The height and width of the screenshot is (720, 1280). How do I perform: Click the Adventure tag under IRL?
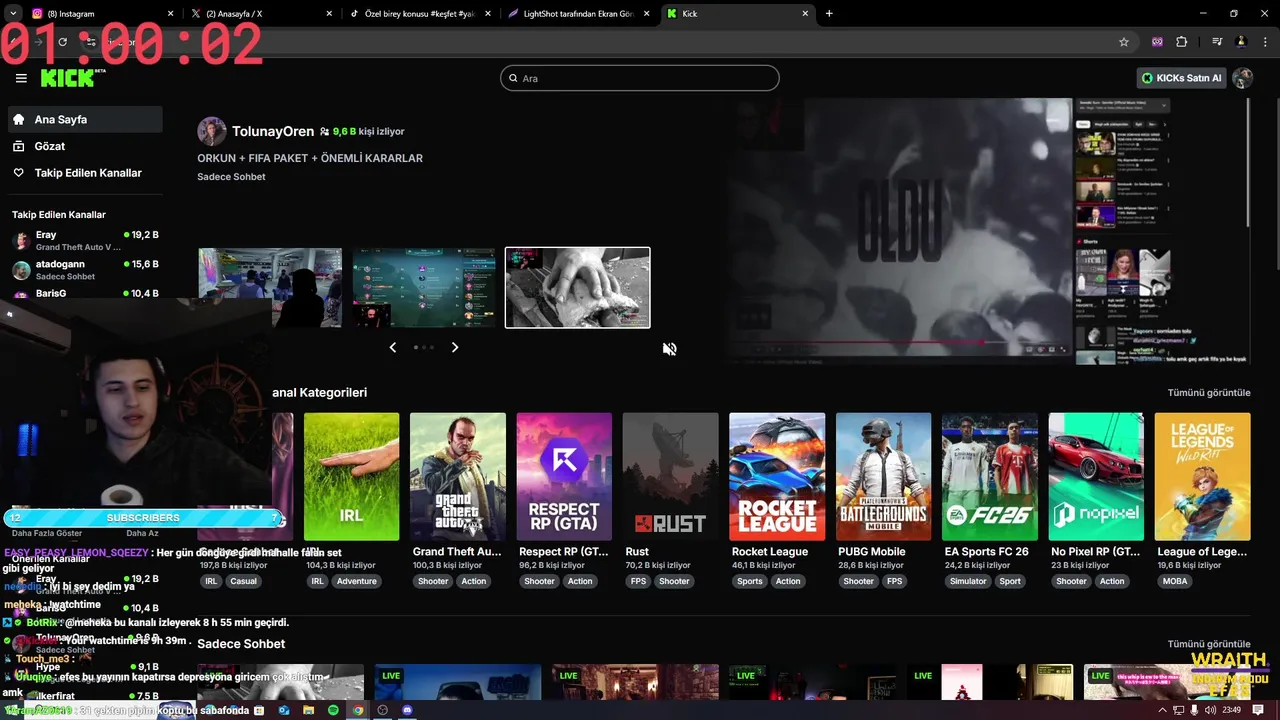coord(356,581)
